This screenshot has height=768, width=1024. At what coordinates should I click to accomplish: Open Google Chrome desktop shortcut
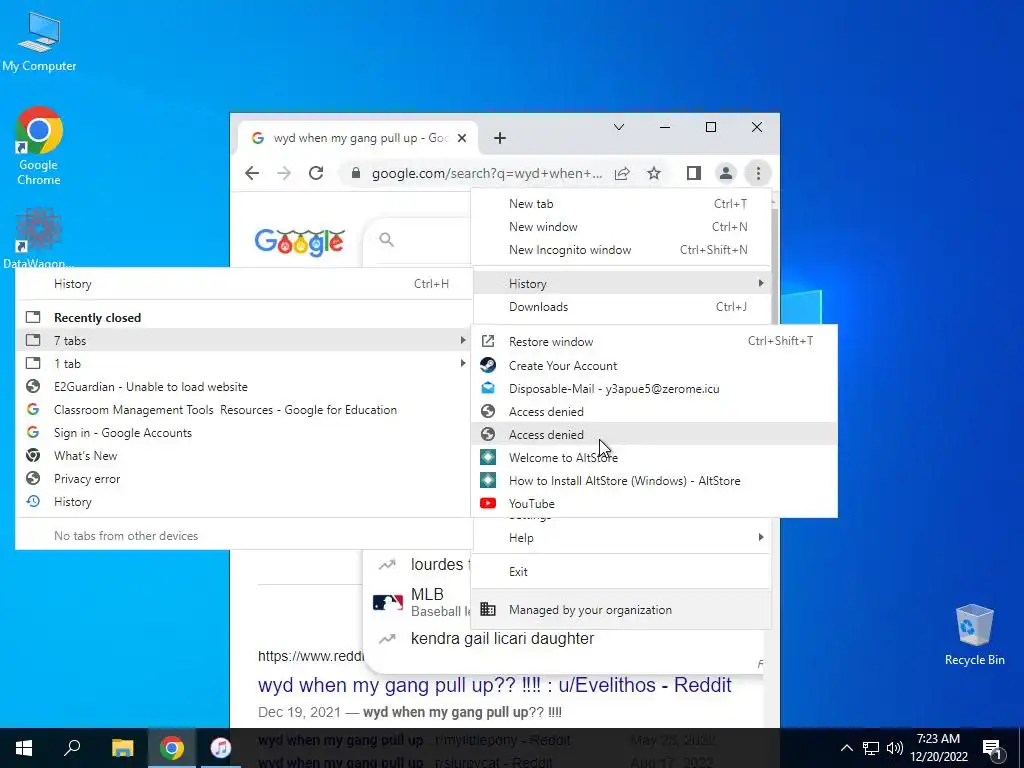[x=39, y=146]
